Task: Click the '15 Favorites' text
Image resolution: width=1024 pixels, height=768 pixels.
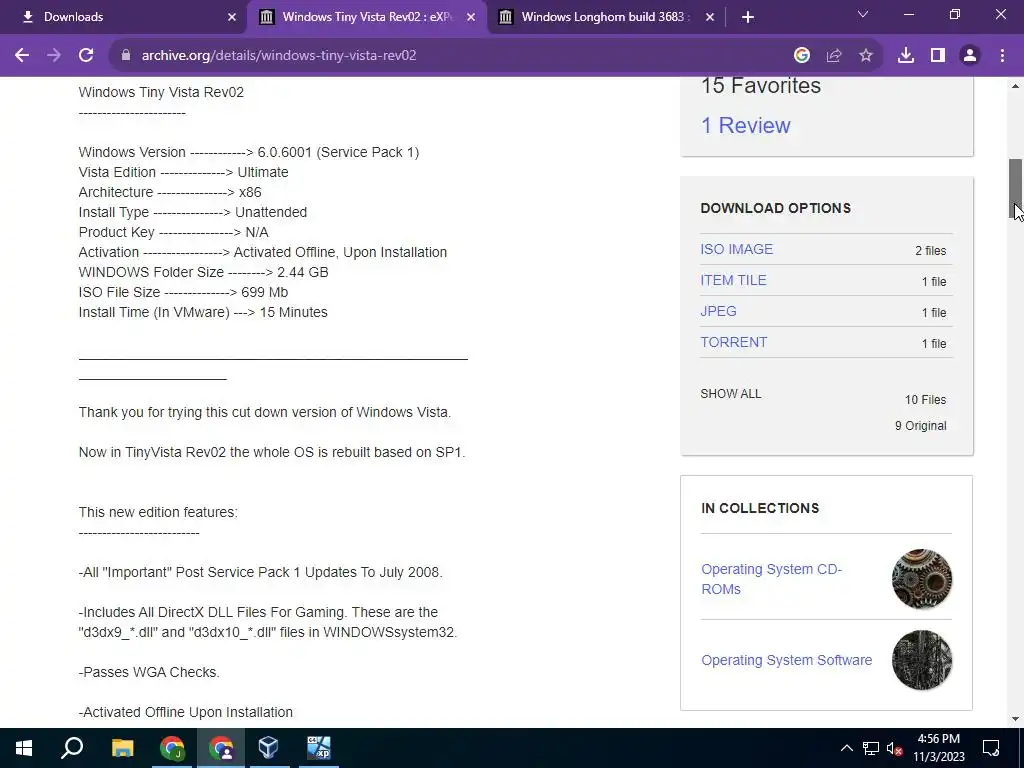Action: pos(761,86)
